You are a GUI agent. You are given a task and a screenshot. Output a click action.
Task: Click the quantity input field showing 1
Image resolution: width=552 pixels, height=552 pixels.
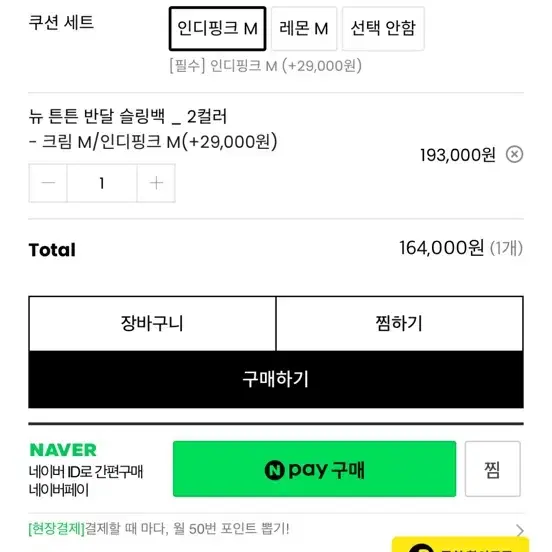coord(102,183)
